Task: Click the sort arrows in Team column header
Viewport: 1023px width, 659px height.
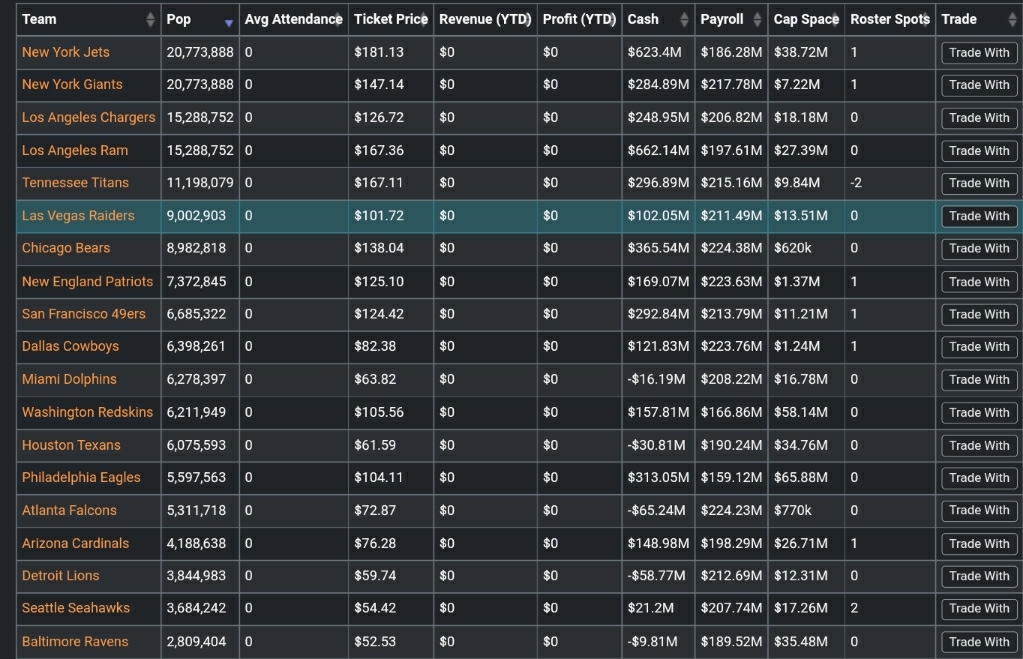Action: (x=151, y=20)
